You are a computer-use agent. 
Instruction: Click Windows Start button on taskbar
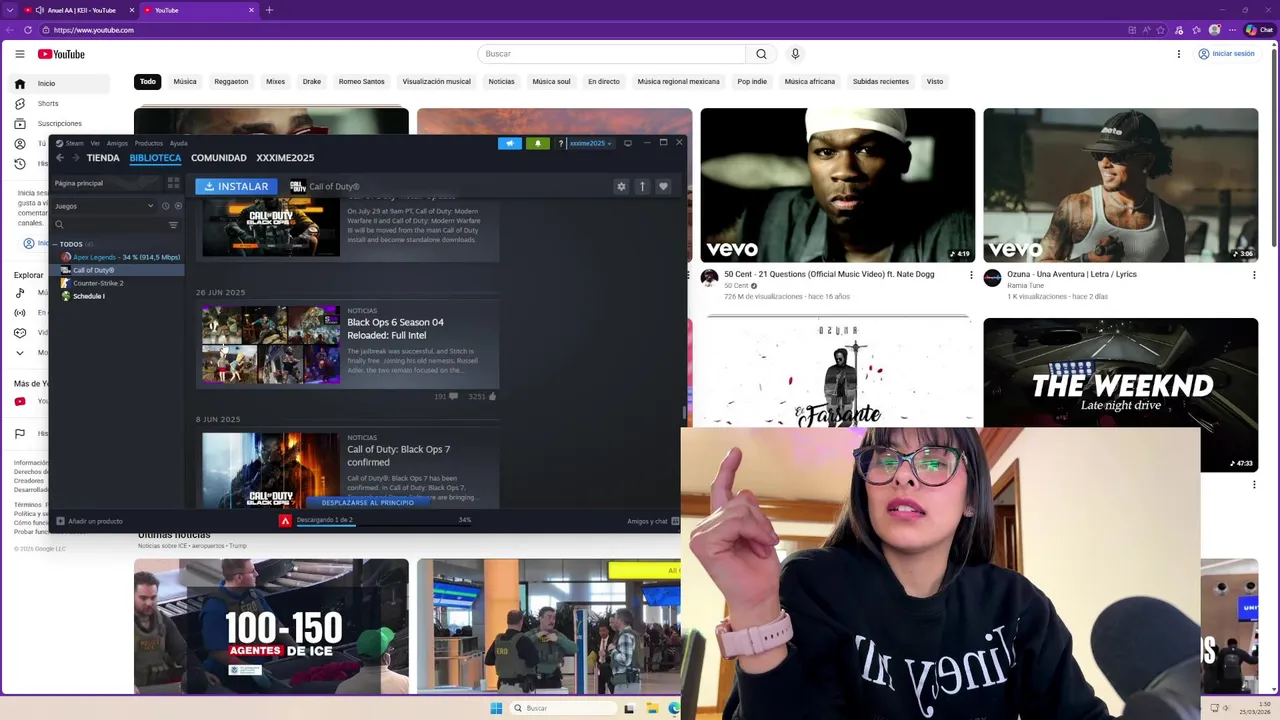(497, 708)
